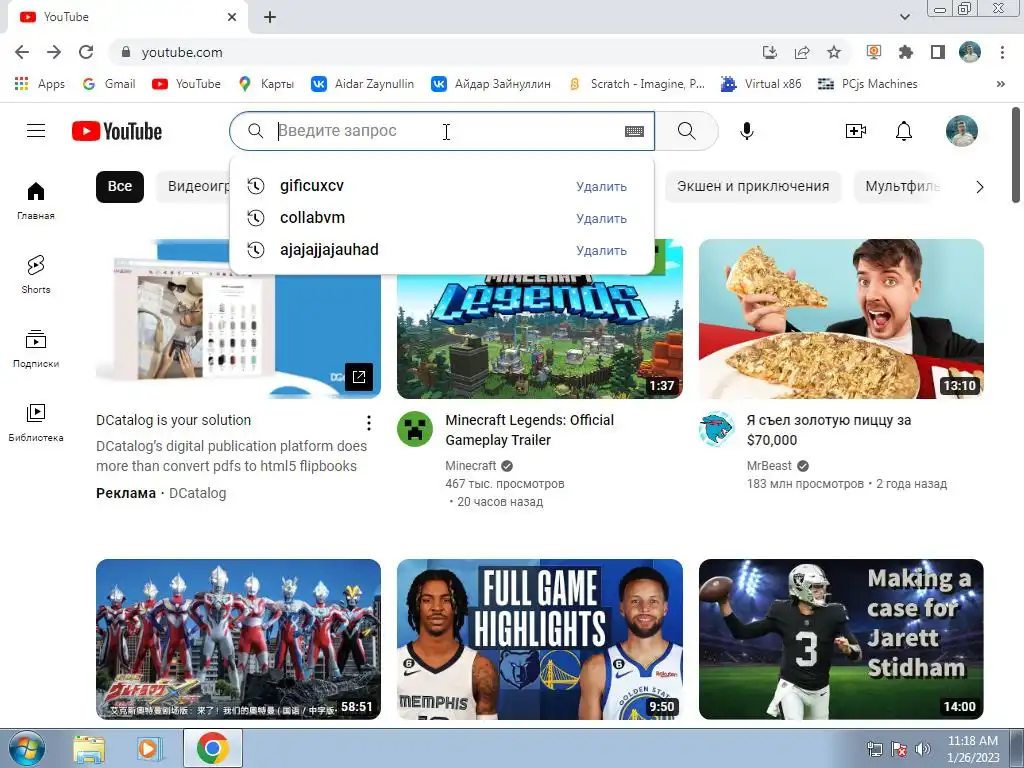Image resolution: width=1024 pixels, height=768 pixels.
Task: Open the Aidar Zaynullin VK bookmark
Action: point(362,84)
